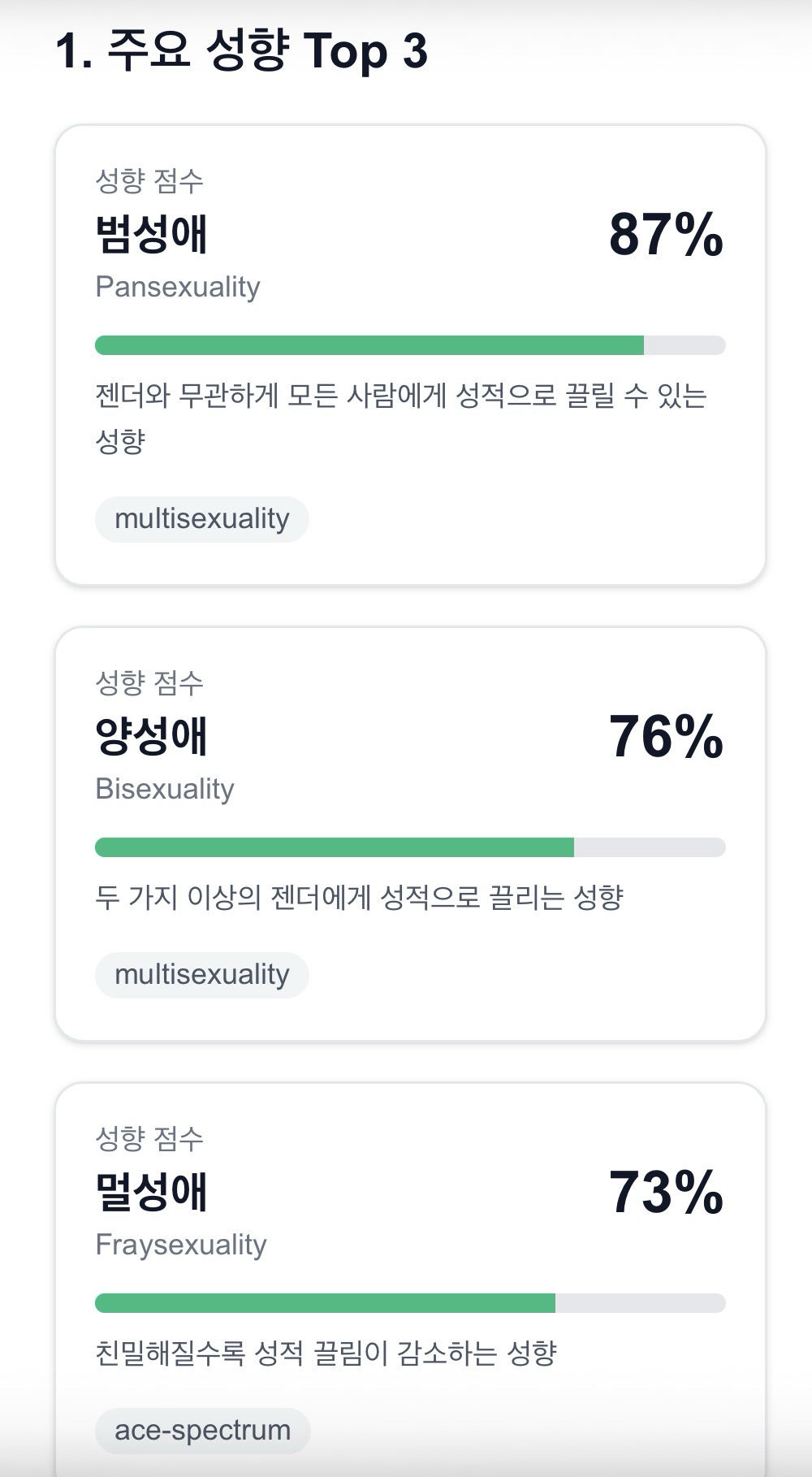Click the Fraysexuality subtitle text
Image resolution: width=812 pixels, height=1477 pixels.
tap(181, 1245)
